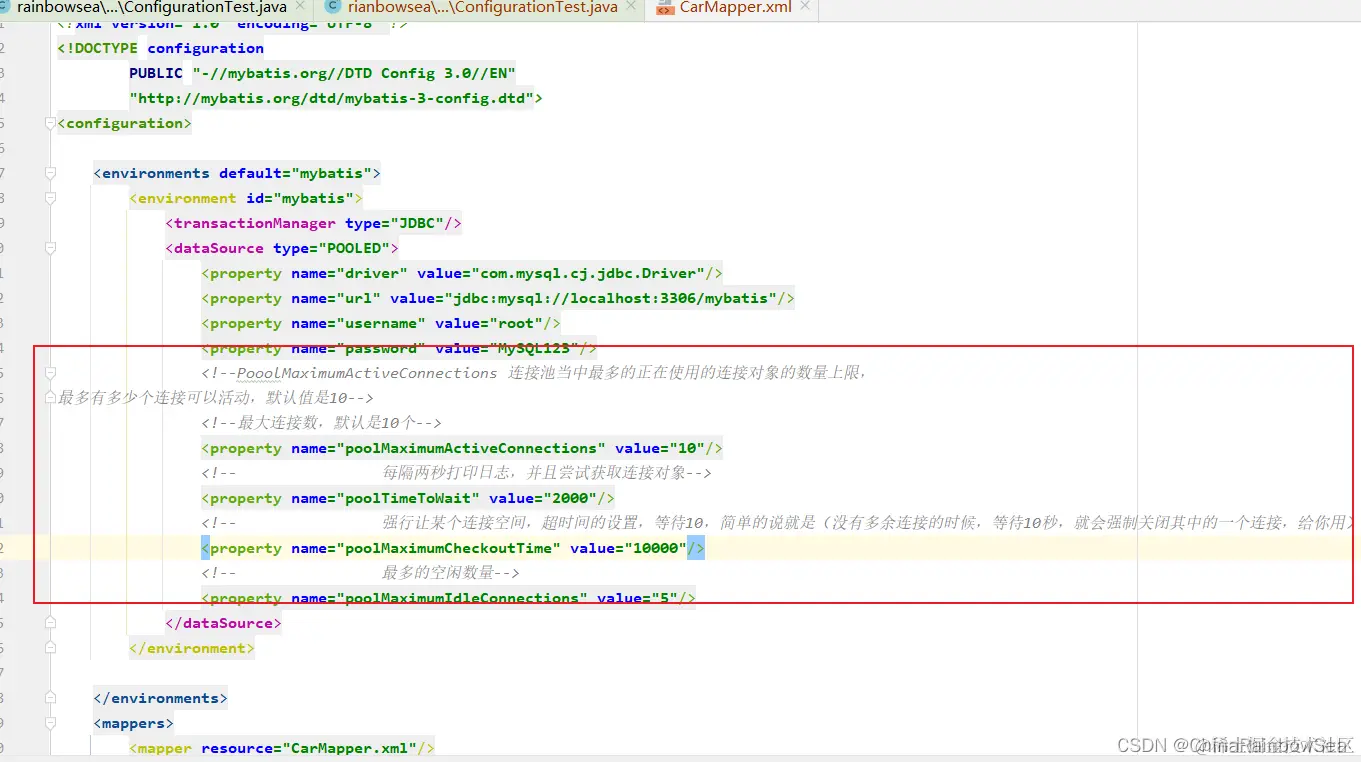The image size is (1361, 762).
Task: Click the <mappers> opening tag
Action: click(133, 723)
